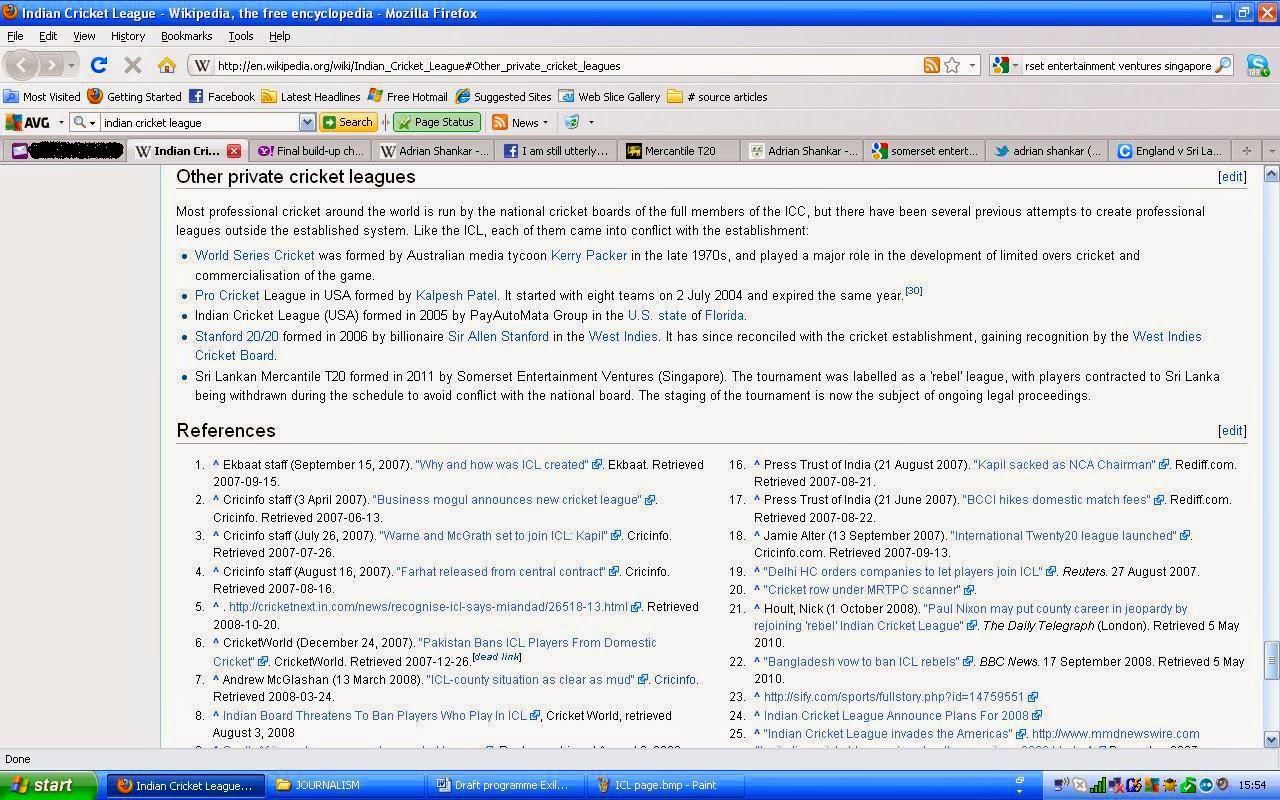Open the Sir Allen Stanford link
The width and height of the screenshot is (1280, 800).
coord(498,336)
